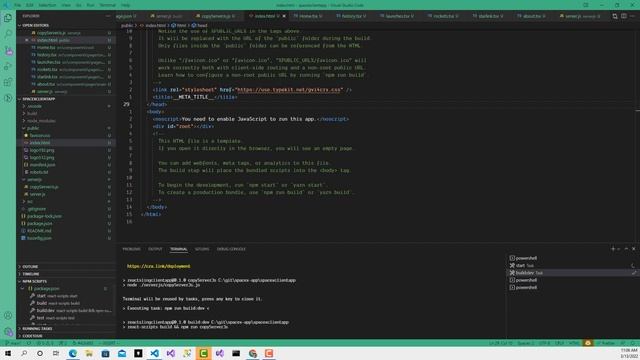
Task: Open Google Chrome from the taskbar
Action: [253, 353]
